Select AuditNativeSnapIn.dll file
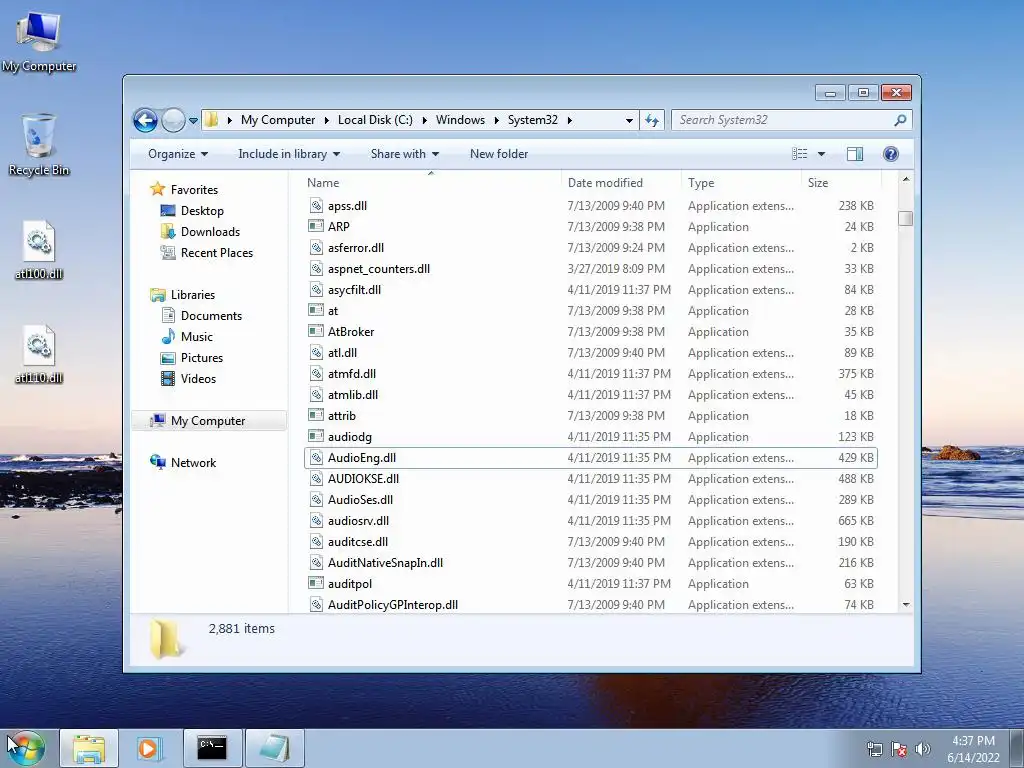1024x768 pixels. [385, 563]
